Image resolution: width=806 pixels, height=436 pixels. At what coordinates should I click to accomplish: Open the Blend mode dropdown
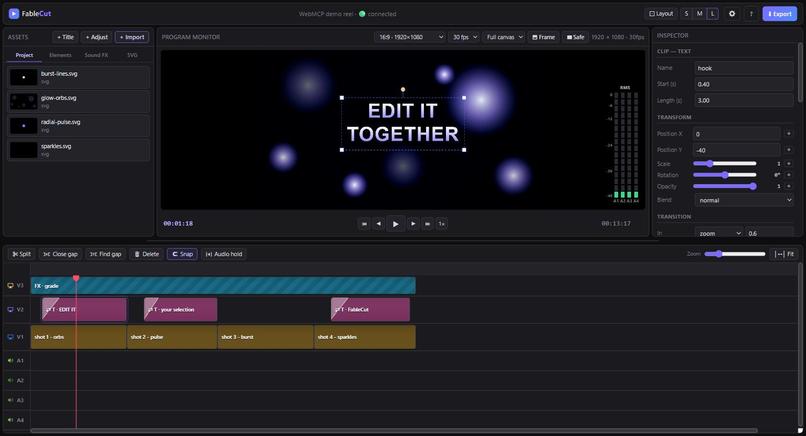click(744, 200)
